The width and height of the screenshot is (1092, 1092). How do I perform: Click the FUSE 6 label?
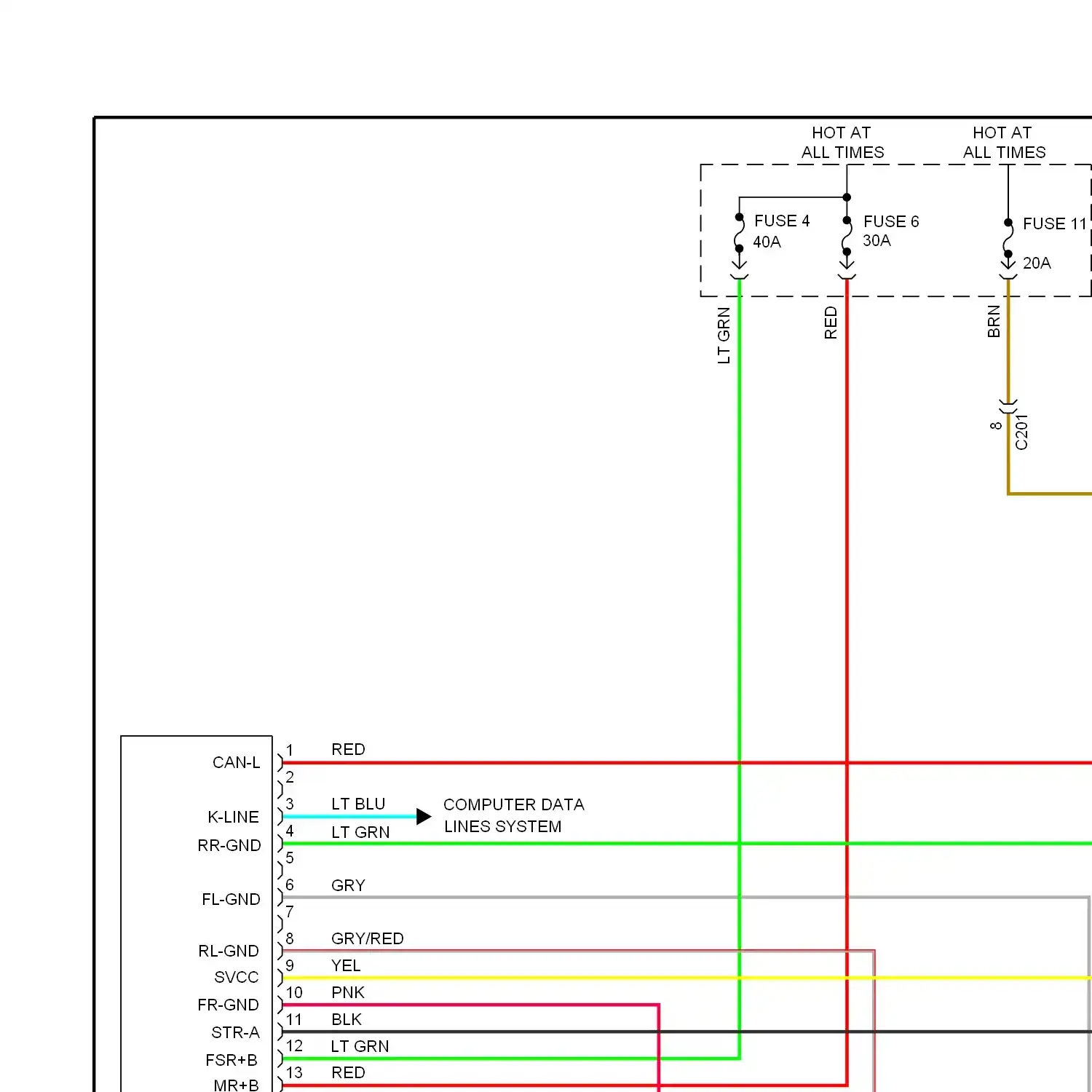coord(891,221)
